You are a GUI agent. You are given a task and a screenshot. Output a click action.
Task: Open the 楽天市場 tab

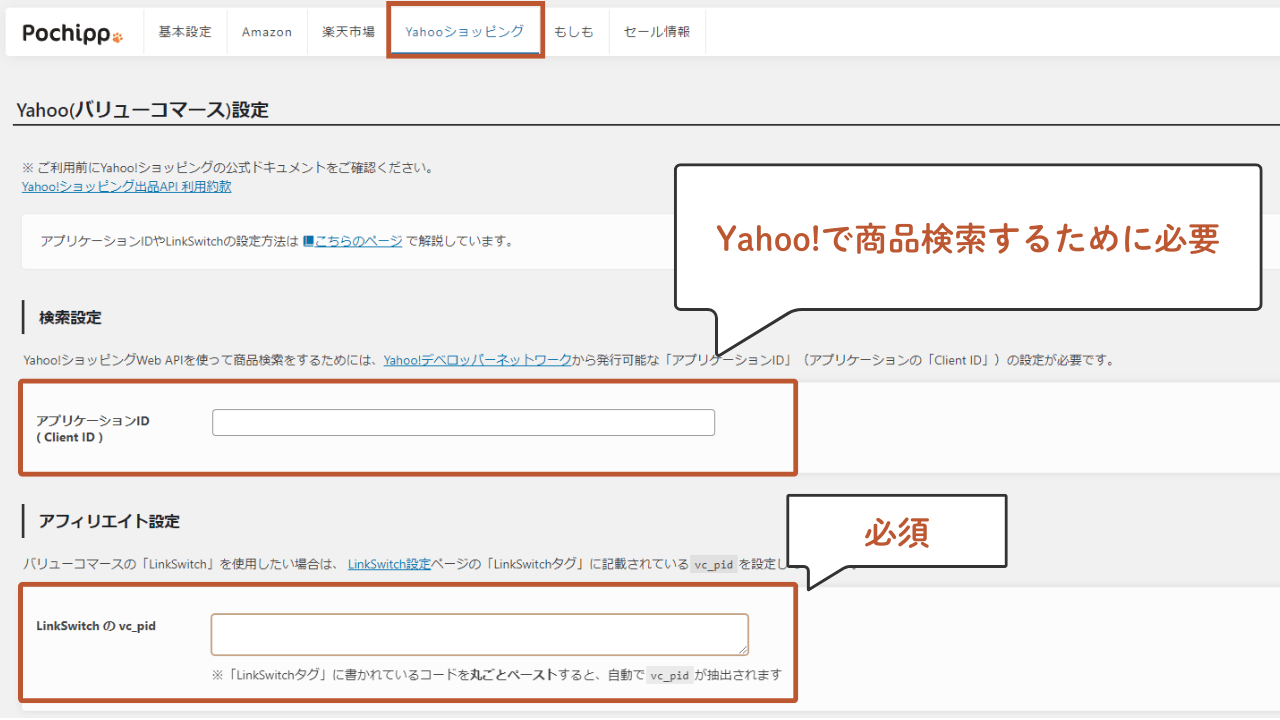348,32
